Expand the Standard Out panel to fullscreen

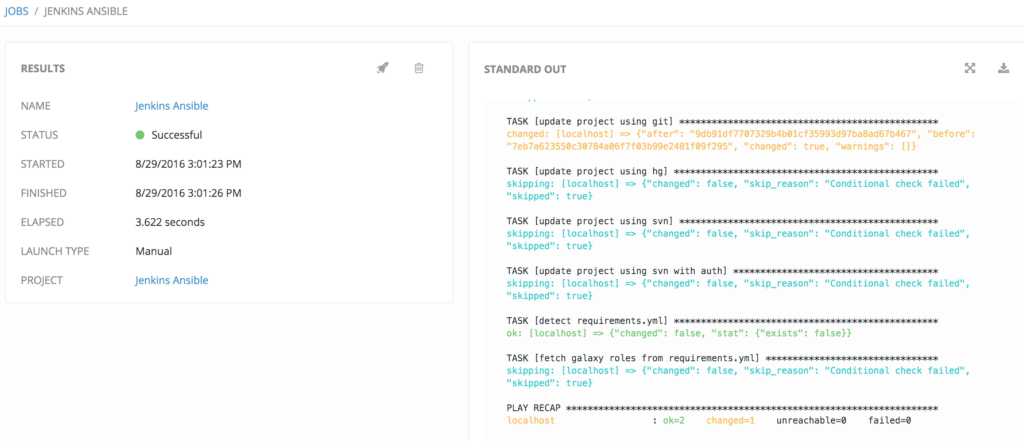[x=969, y=68]
